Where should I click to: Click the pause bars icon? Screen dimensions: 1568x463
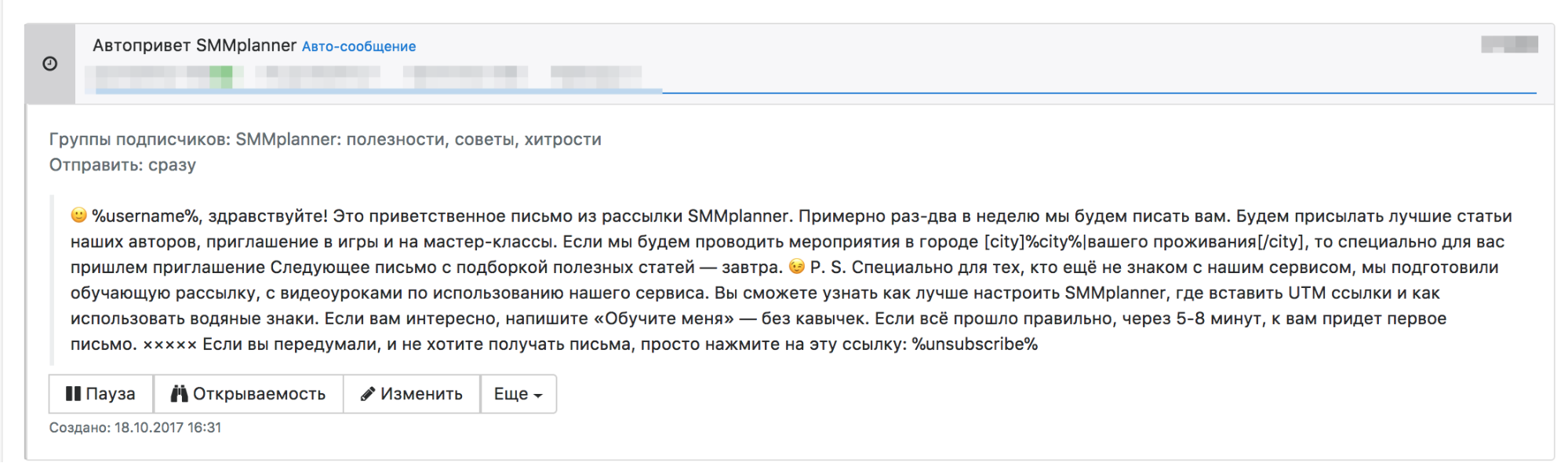[x=73, y=393]
